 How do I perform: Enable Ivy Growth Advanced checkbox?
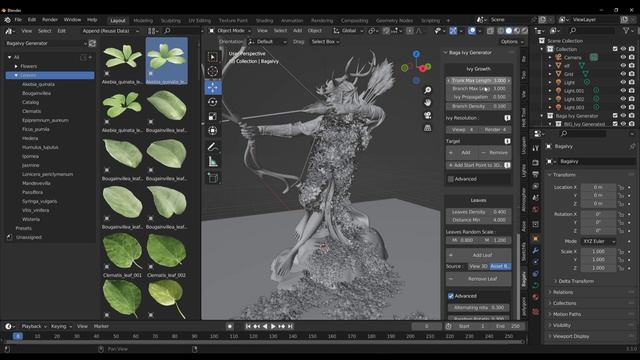pyautogui.click(x=451, y=179)
